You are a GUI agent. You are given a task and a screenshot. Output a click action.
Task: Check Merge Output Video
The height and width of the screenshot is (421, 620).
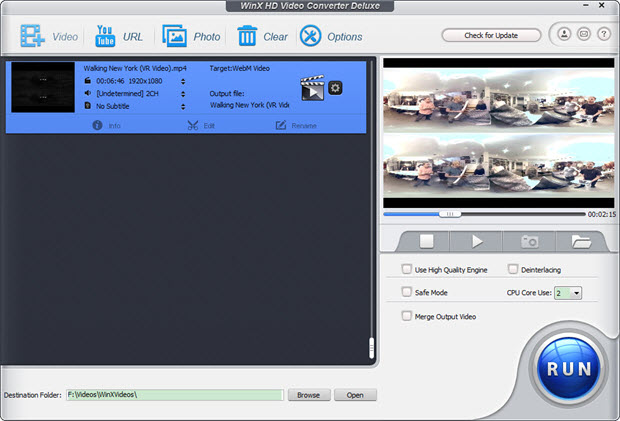pos(406,316)
